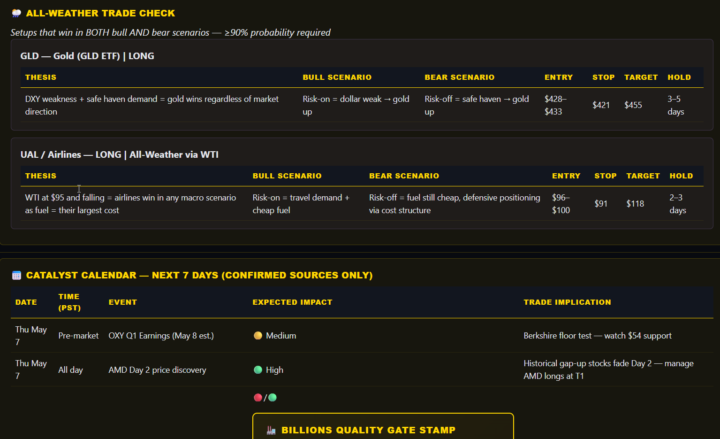The width and height of the screenshot is (720, 439).
Task: Click OXY Q1 Earnings event
Action: click(x=161, y=336)
